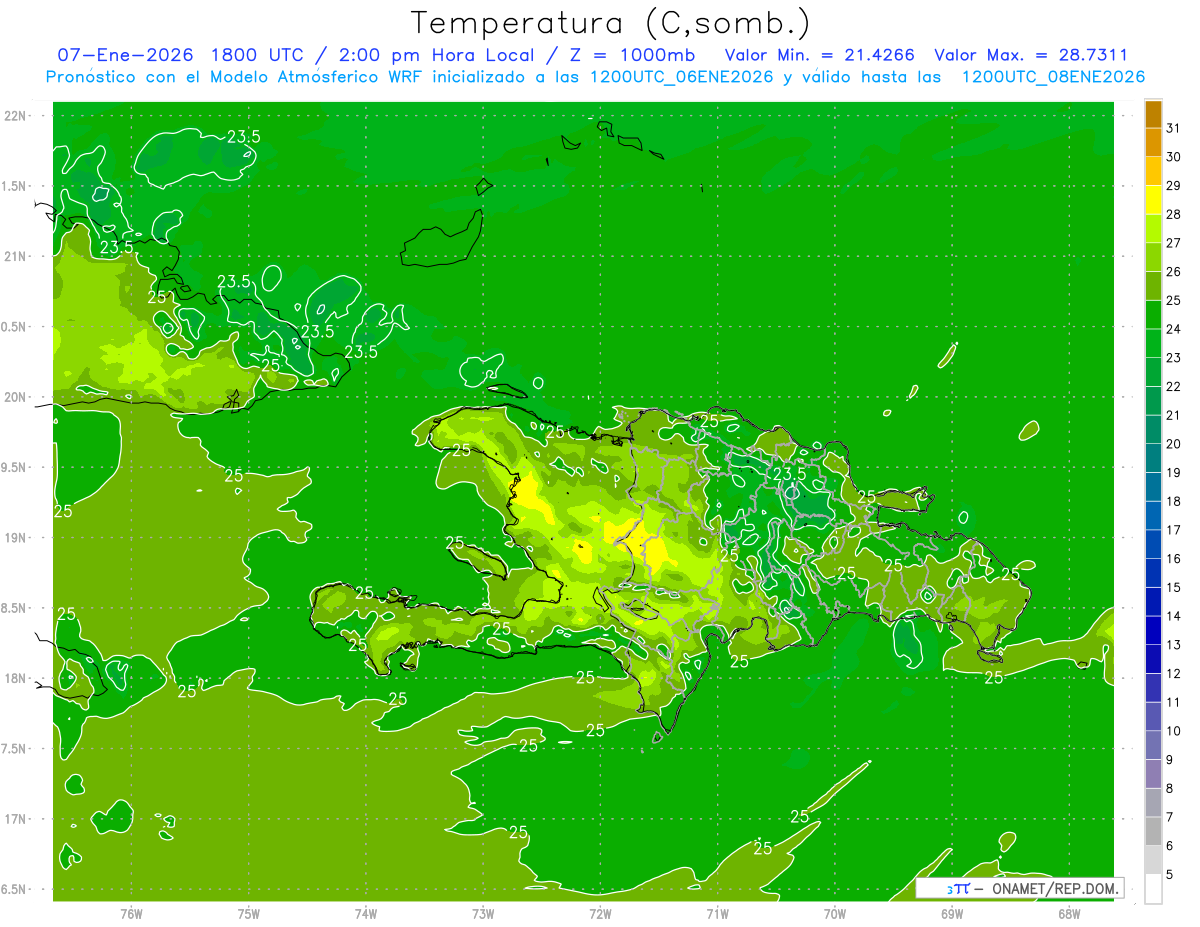Viewport: 1200px width, 927px height.
Task: Click the orange legend swatch between 29 and 30
Action: (1153, 171)
